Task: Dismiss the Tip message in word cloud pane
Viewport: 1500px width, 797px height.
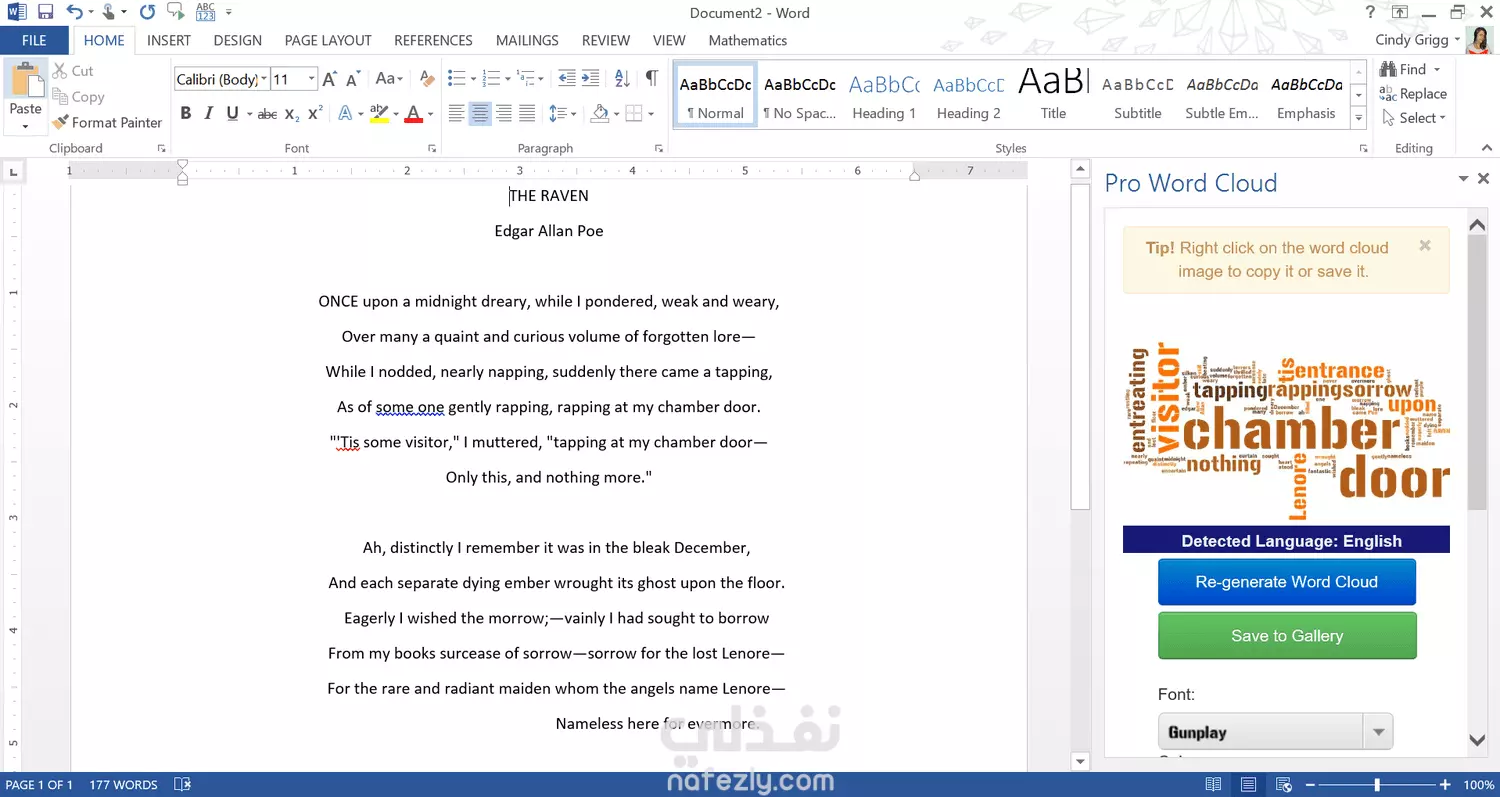Action: 1425,245
